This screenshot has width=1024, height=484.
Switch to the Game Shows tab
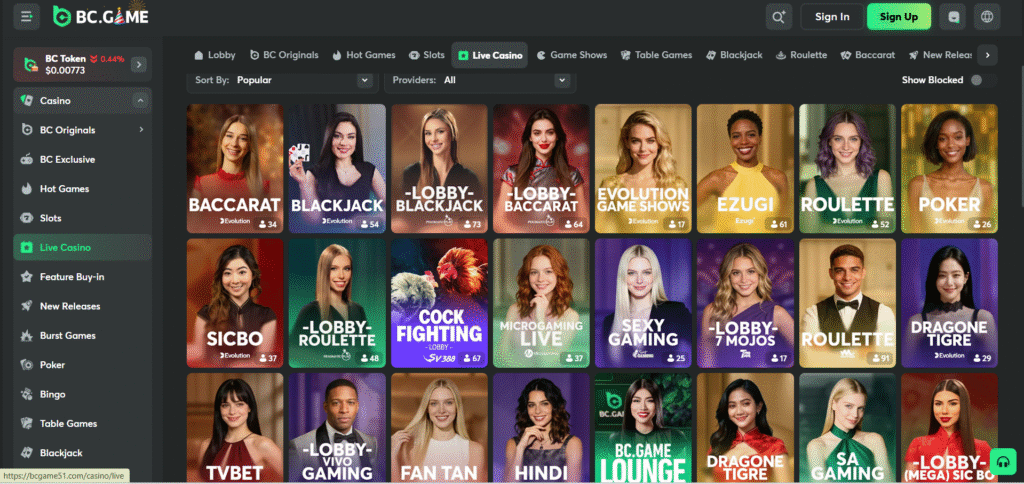[572, 55]
